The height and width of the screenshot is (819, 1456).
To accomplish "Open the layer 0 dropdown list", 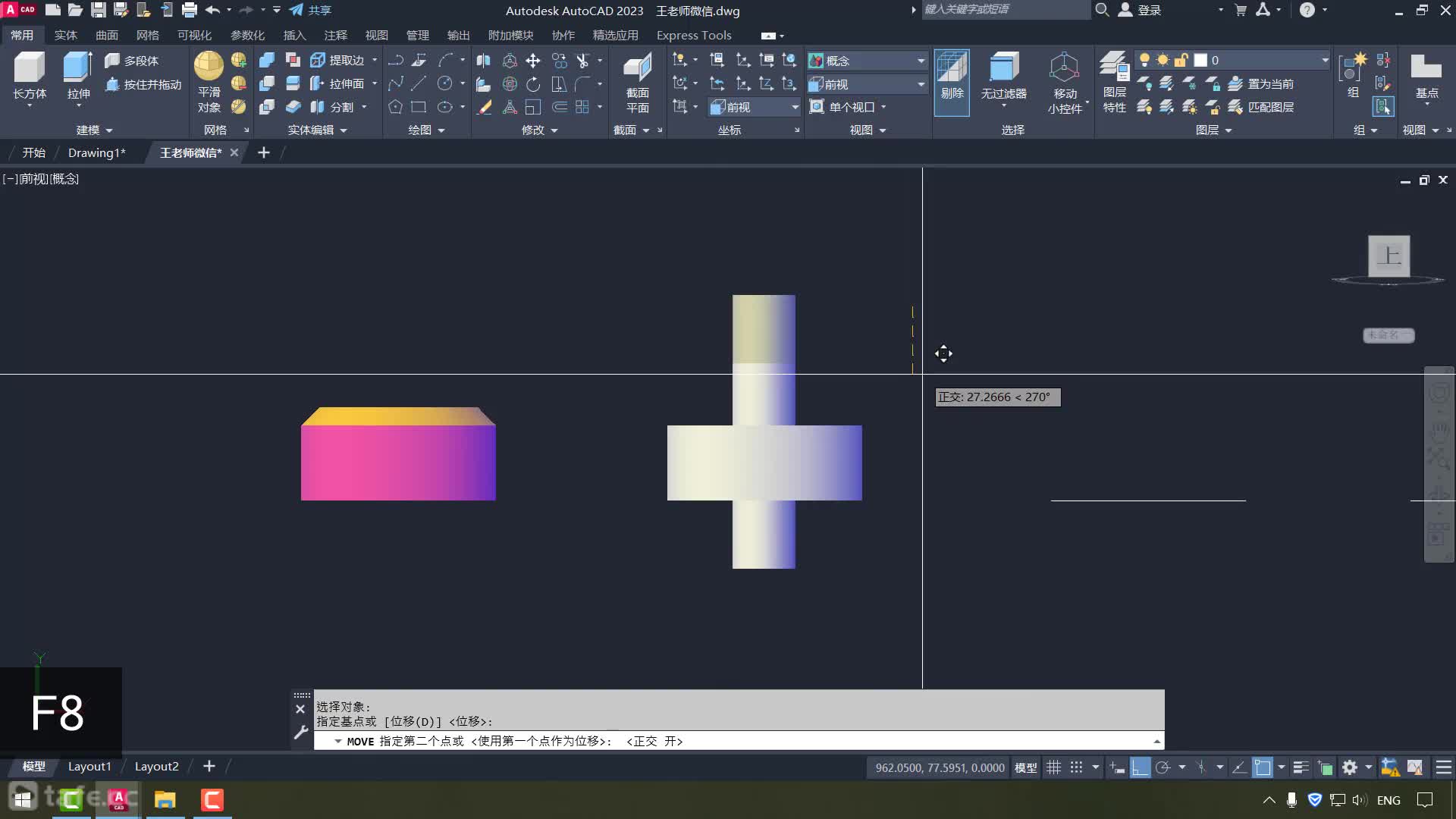I will pyautogui.click(x=1324, y=60).
